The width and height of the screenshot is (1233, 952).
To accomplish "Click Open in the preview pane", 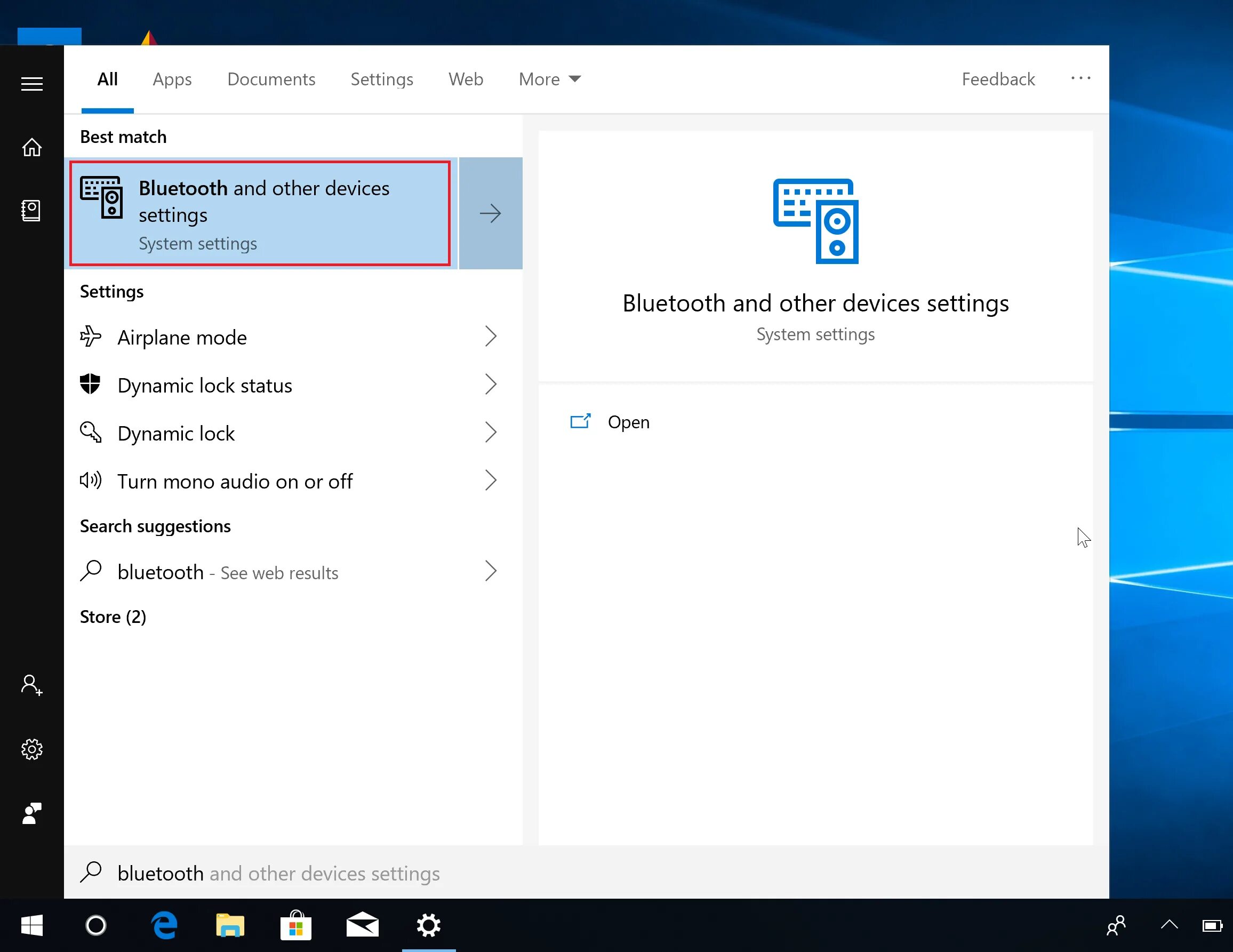I will click(627, 422).
